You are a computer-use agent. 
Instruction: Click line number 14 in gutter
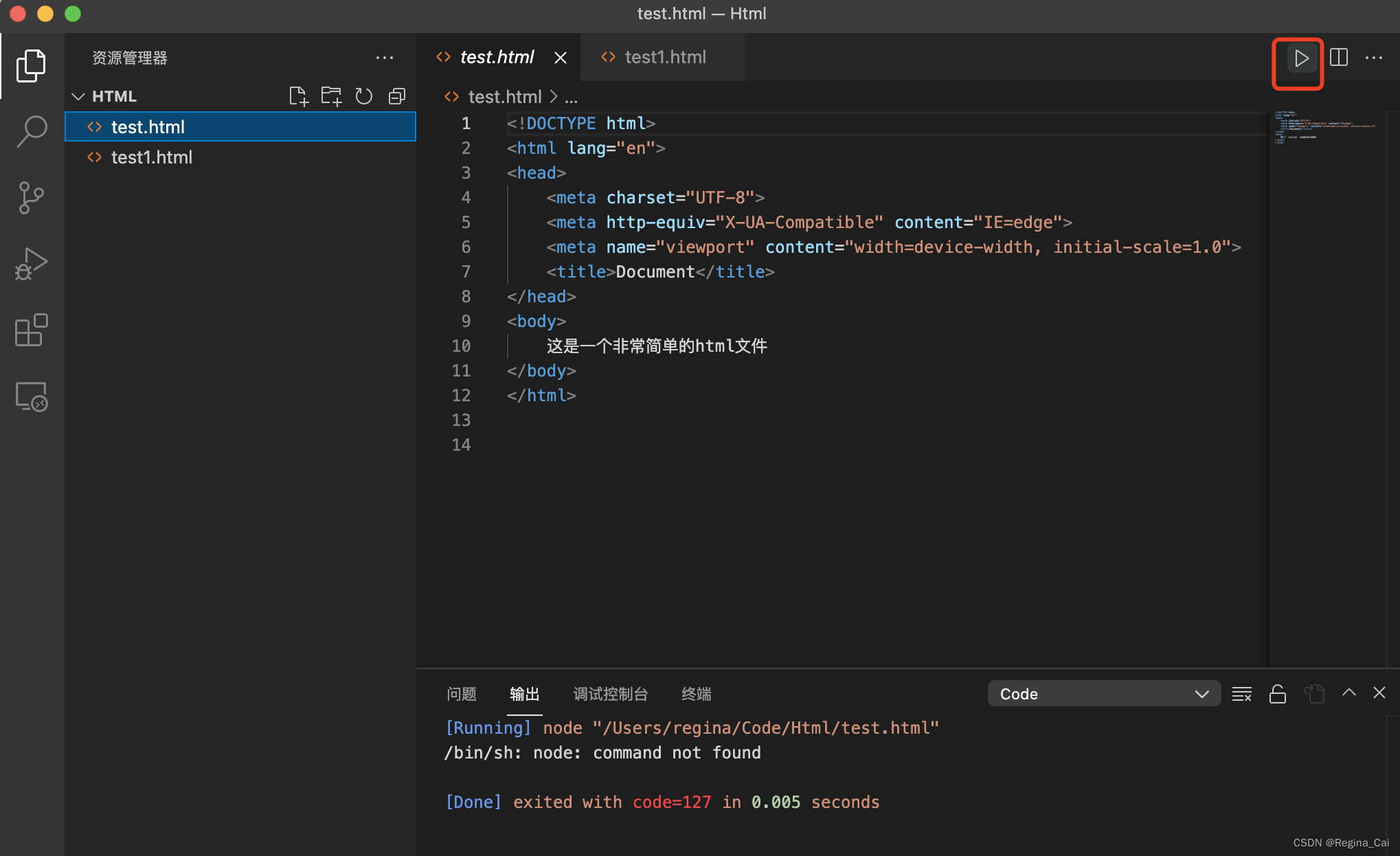tap(461, 445)
